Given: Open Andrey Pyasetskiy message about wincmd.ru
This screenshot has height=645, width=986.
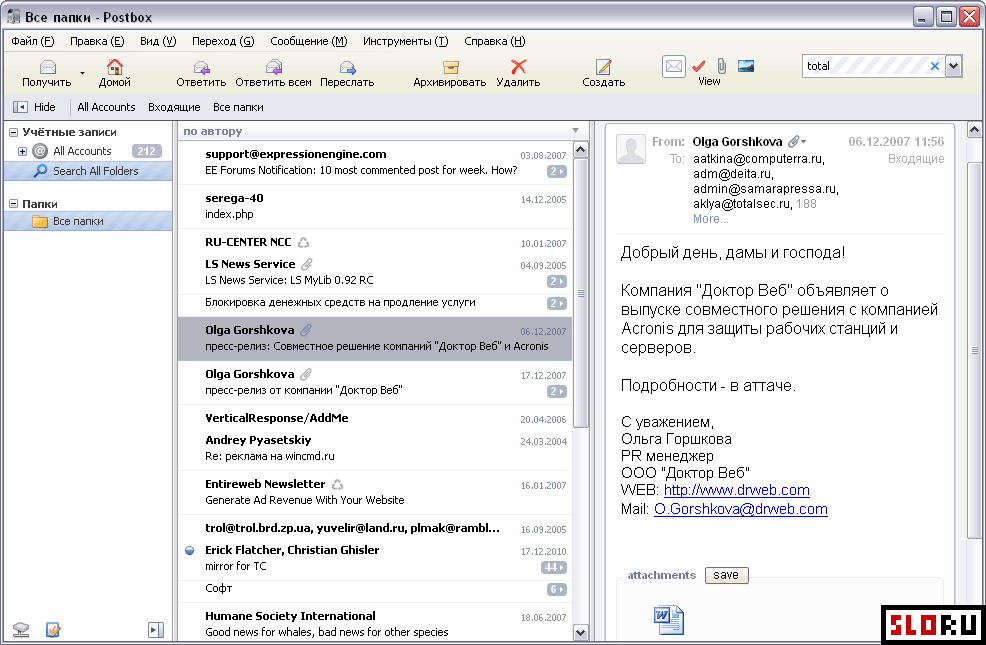Looking at the screenshot, I should tap(375, 448).
